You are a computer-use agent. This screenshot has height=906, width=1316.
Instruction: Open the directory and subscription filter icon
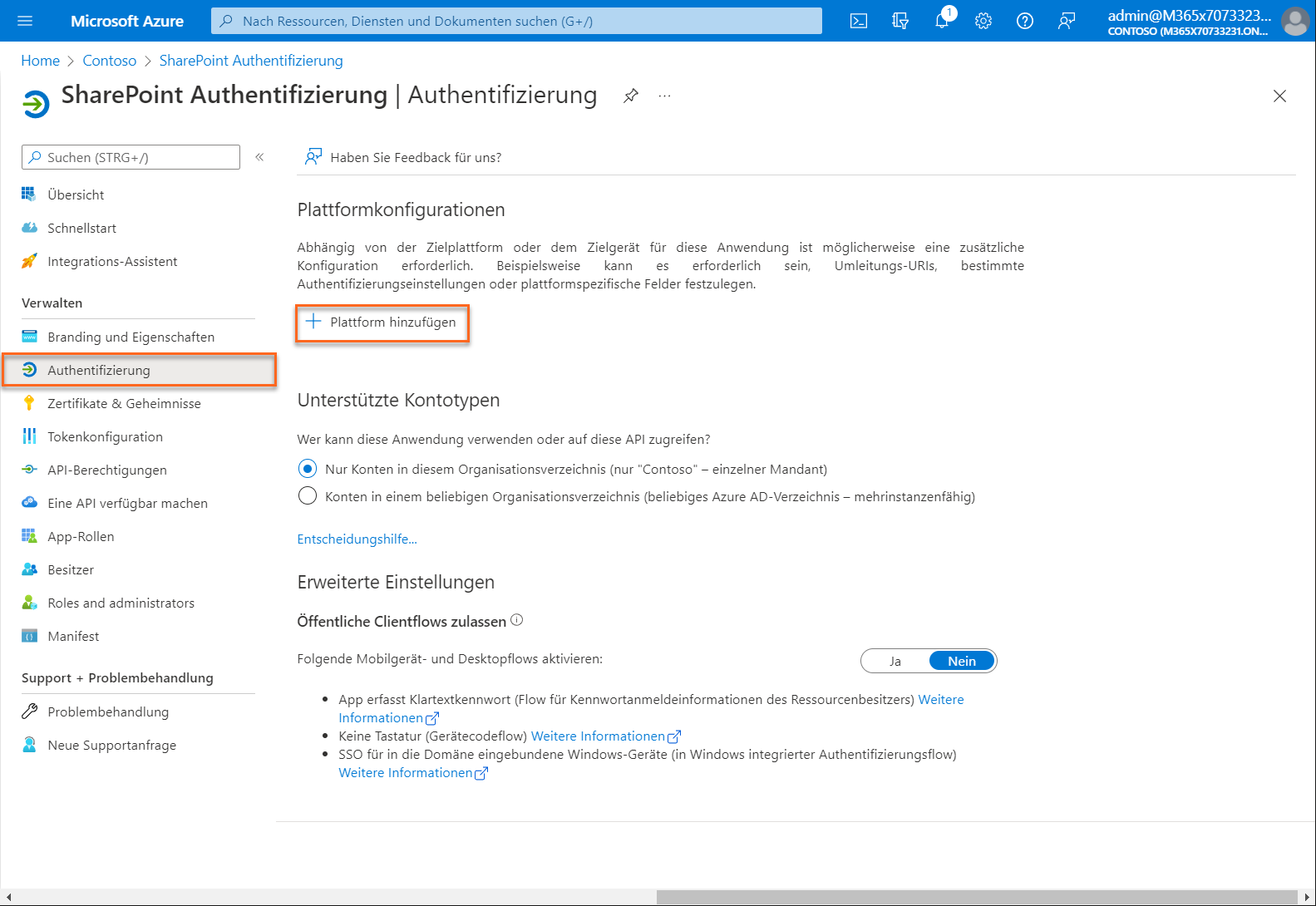pos(900,21)
